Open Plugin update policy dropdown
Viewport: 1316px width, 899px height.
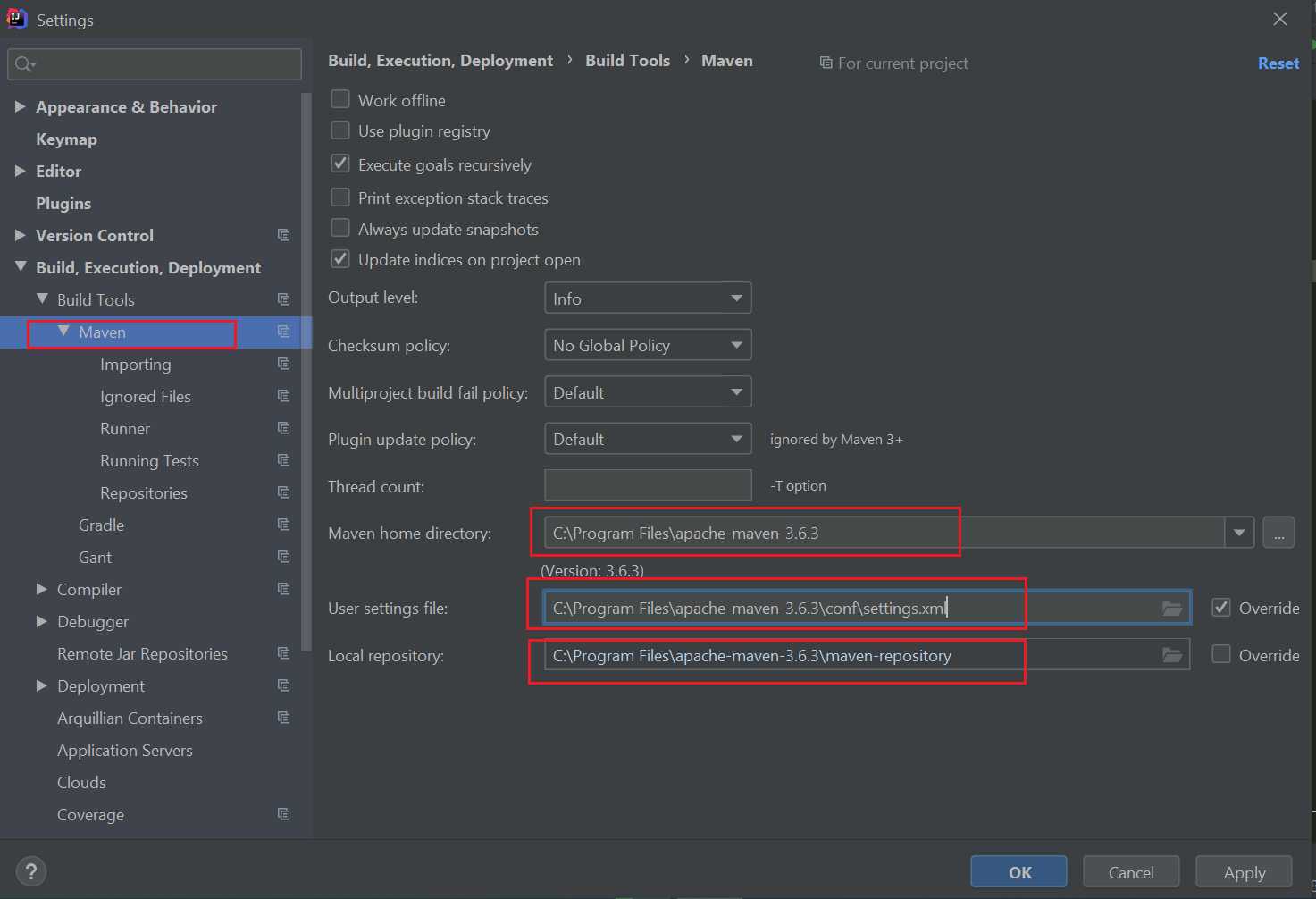tap(648, 439)
